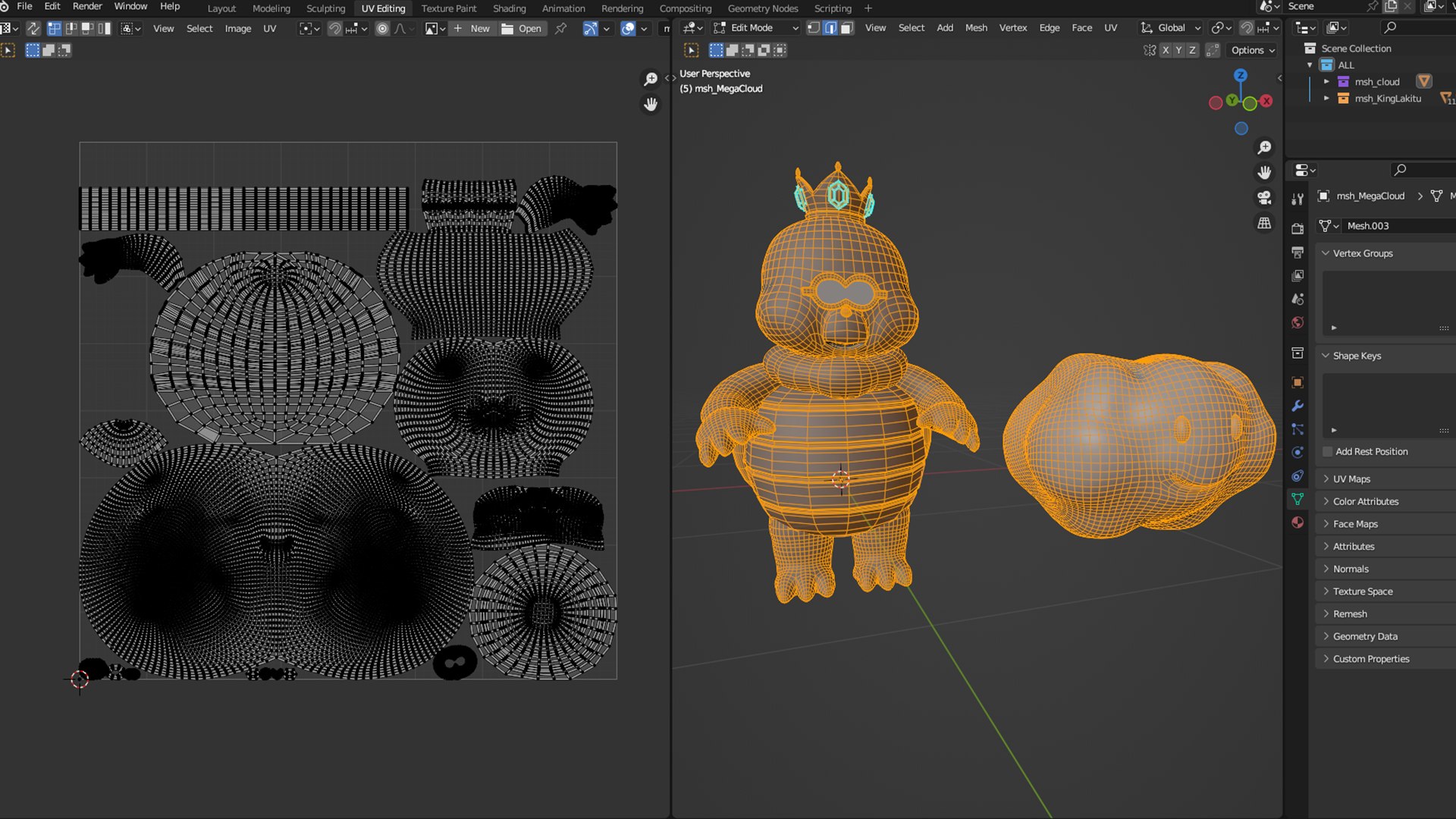Click the zoom magnifier in the UV editor
The width and height of the screenshot is (1456, 819).
pyautogui.click(x=651, y=79)
